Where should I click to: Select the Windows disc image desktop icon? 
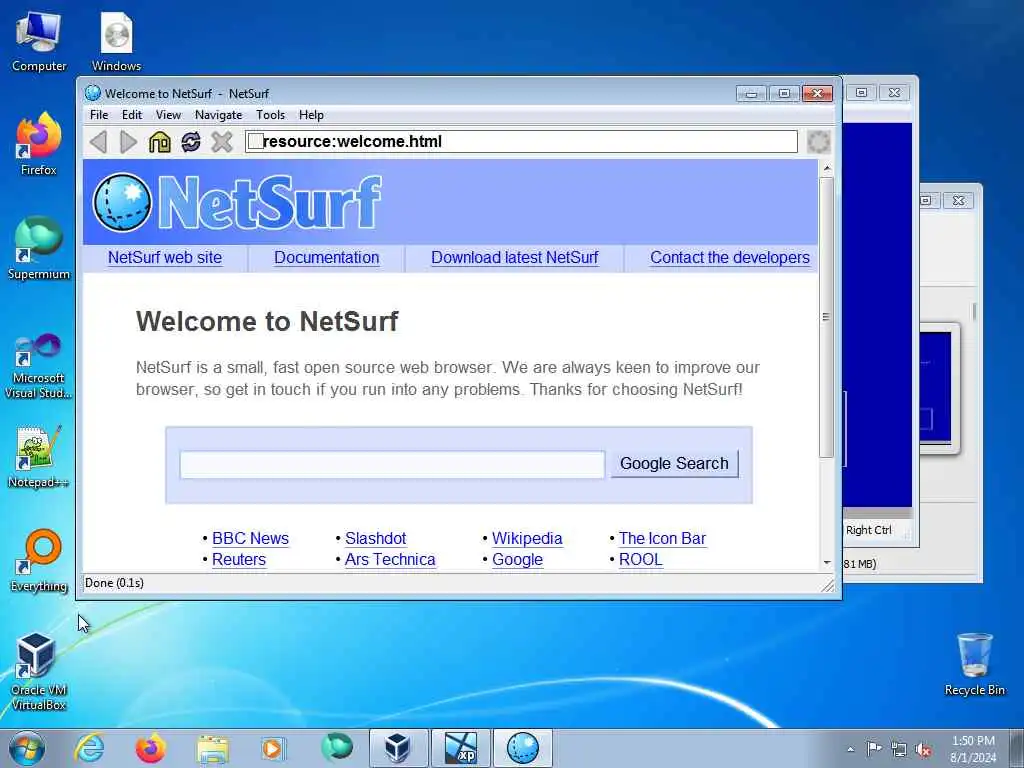pos(116,42)
